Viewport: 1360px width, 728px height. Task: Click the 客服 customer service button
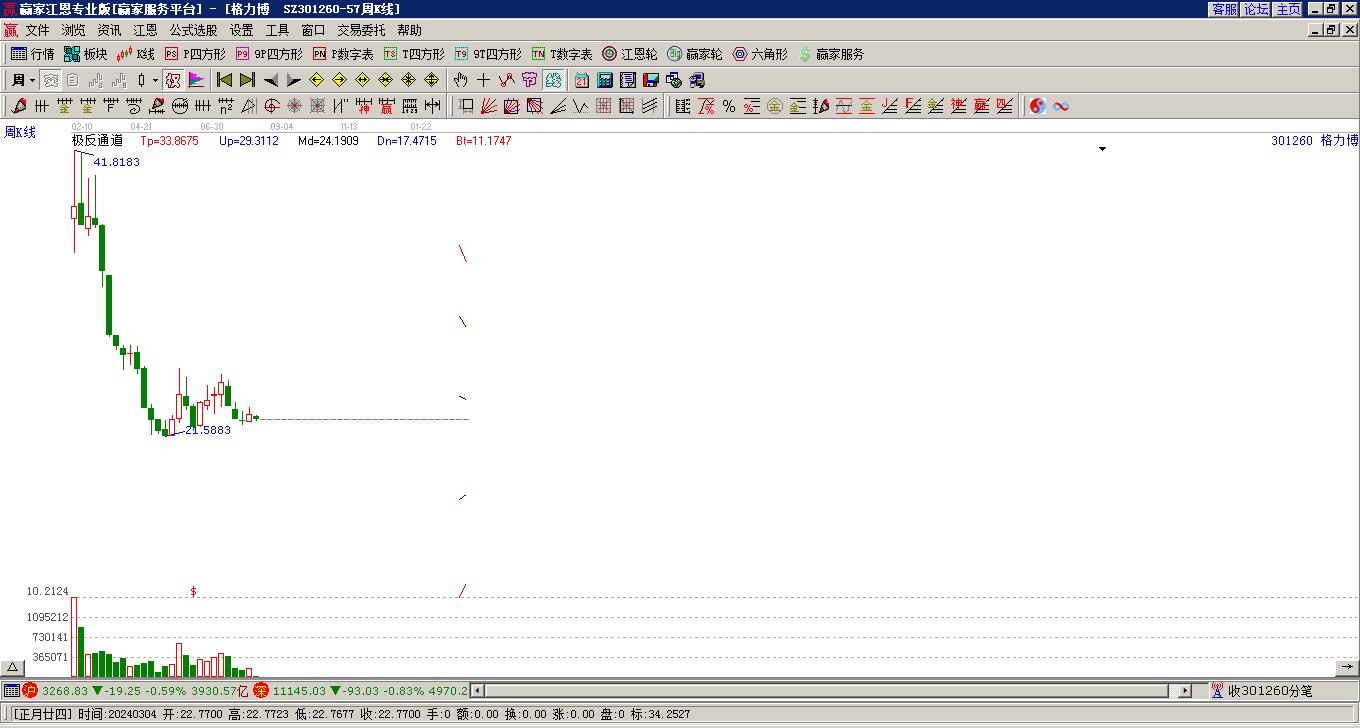click(x=1224, y=9)
